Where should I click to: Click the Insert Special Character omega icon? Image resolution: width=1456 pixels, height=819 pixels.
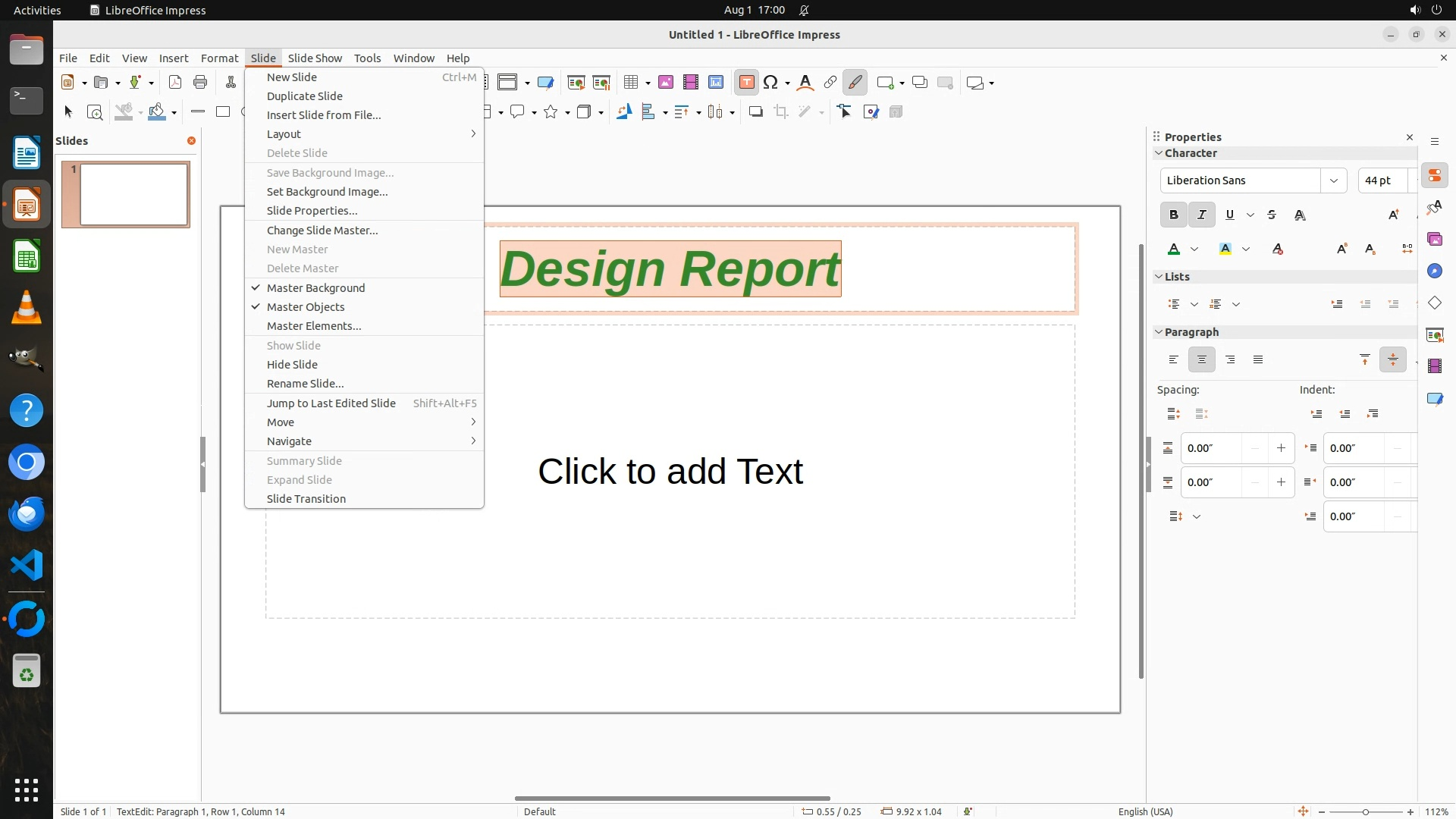coord(770,83)
